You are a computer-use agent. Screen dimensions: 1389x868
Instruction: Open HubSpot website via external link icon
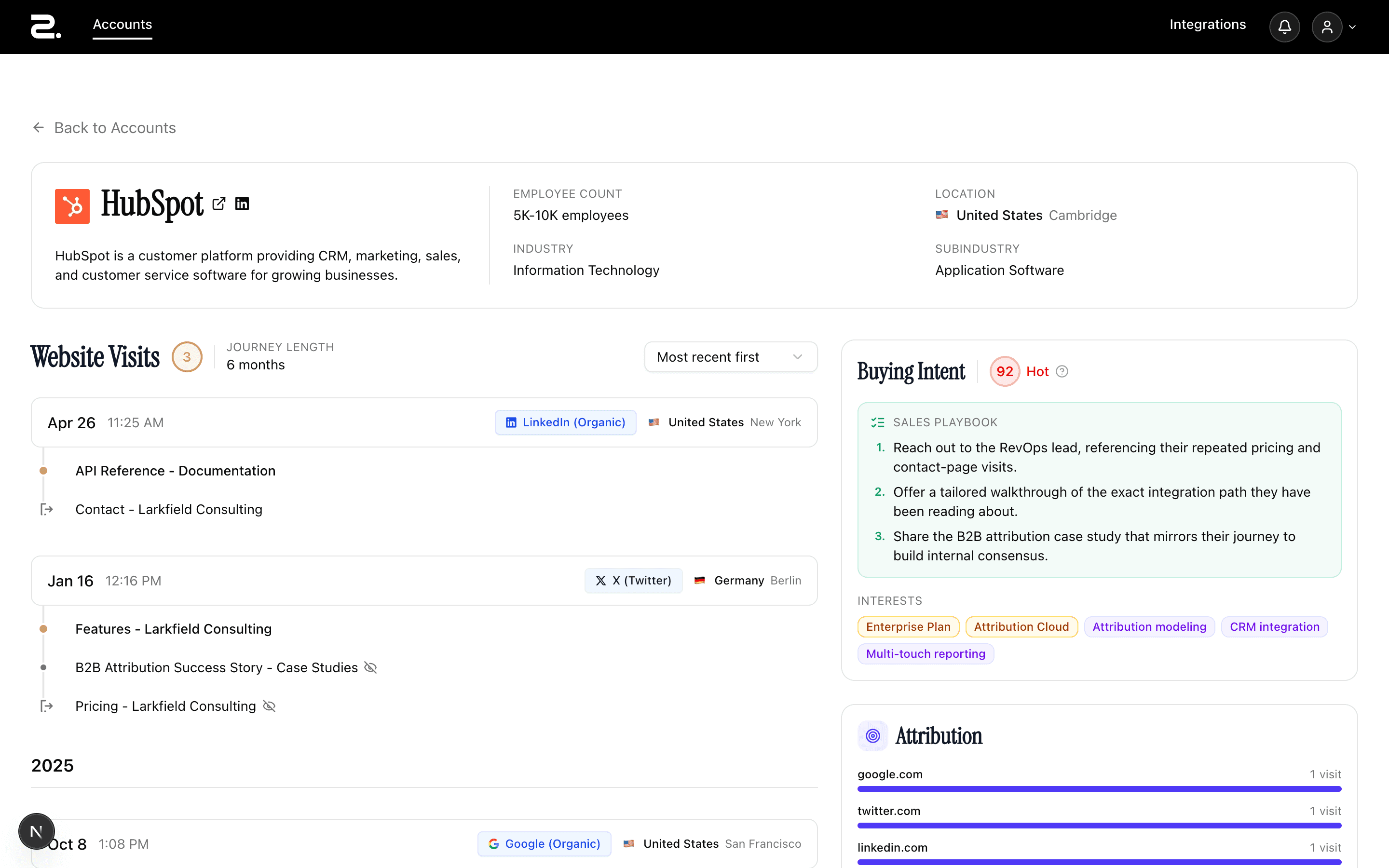pyautogui.click(x=218, y=204)
